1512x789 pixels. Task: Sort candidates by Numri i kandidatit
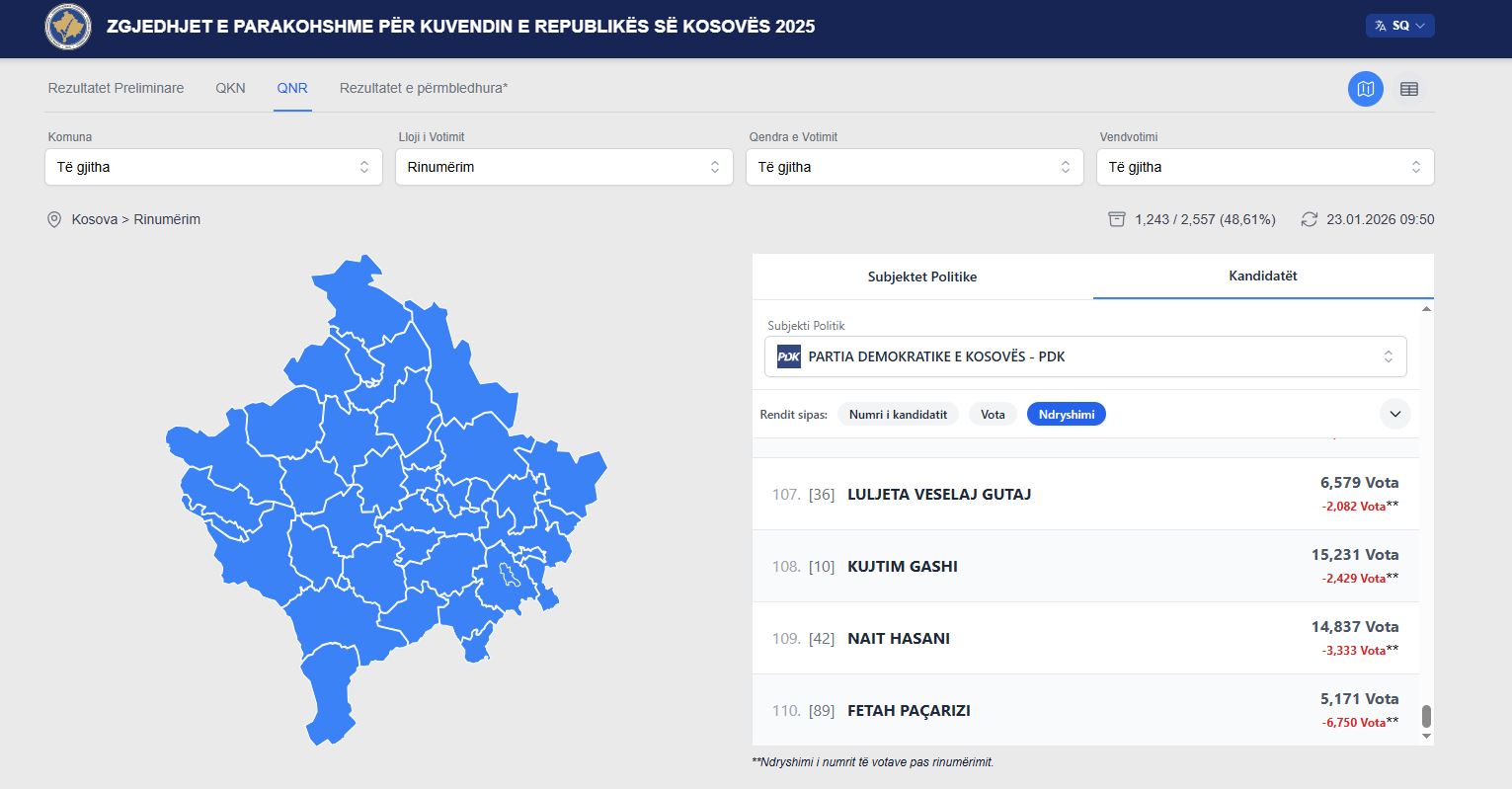click(x=898, y=415)
